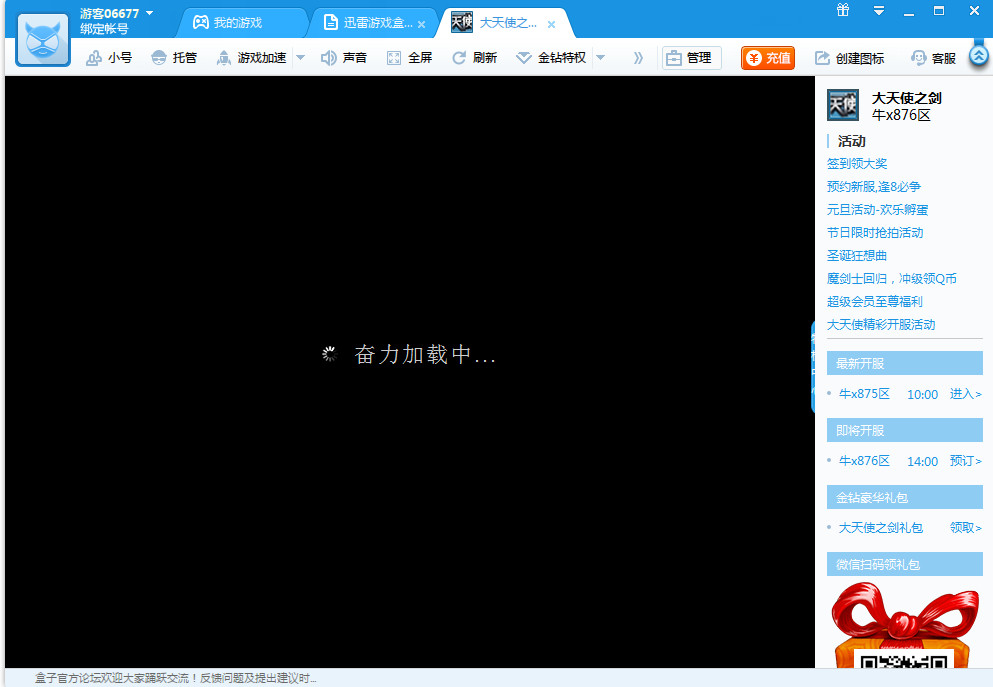Open 元旦活动-欢乐孵蛋 link

[x=877, y=210]
